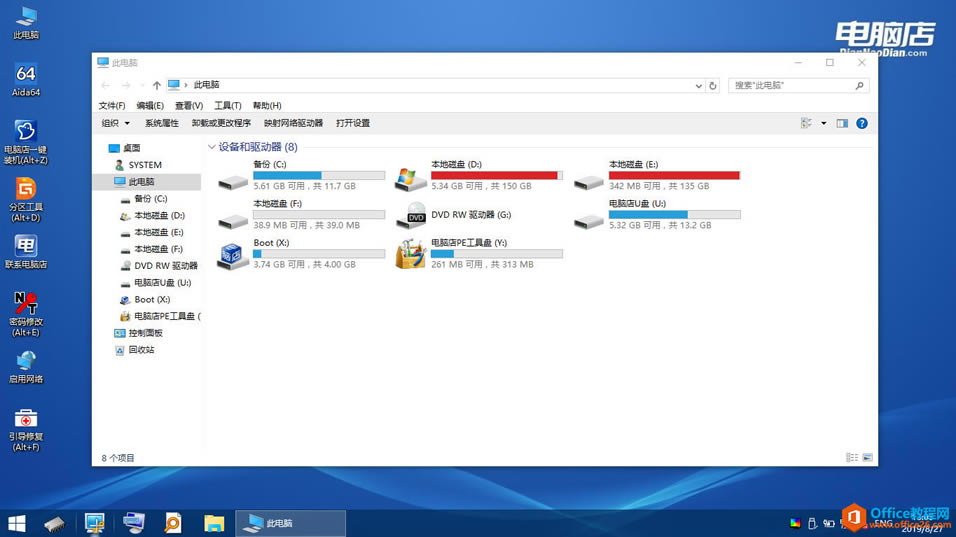This screenshot has height=537, width=956.
Task: Switch to details view in status bar
Action: click(x=852, y=458)
